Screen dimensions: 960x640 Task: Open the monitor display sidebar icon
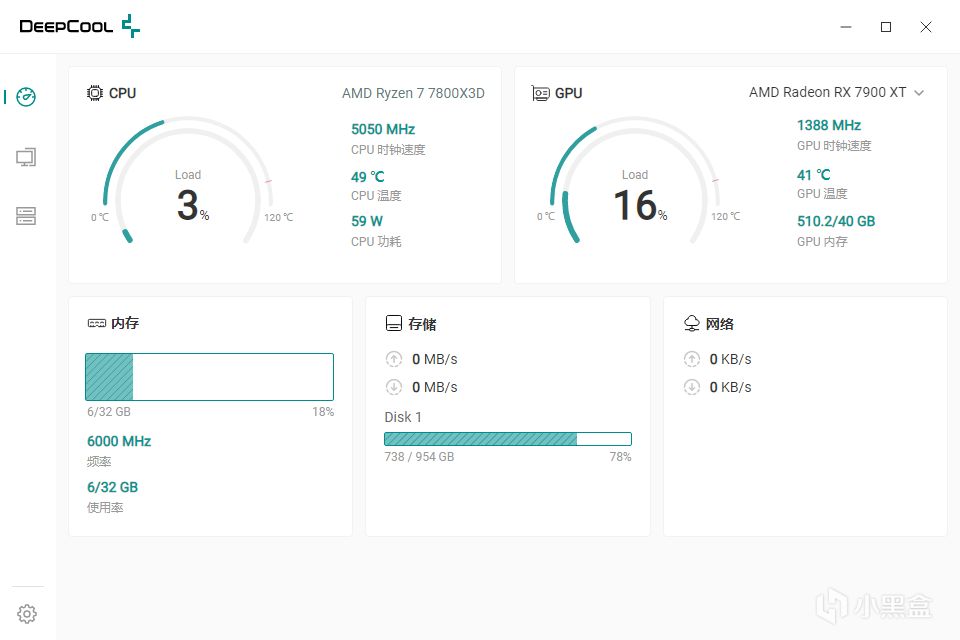(x=26, y=157)
